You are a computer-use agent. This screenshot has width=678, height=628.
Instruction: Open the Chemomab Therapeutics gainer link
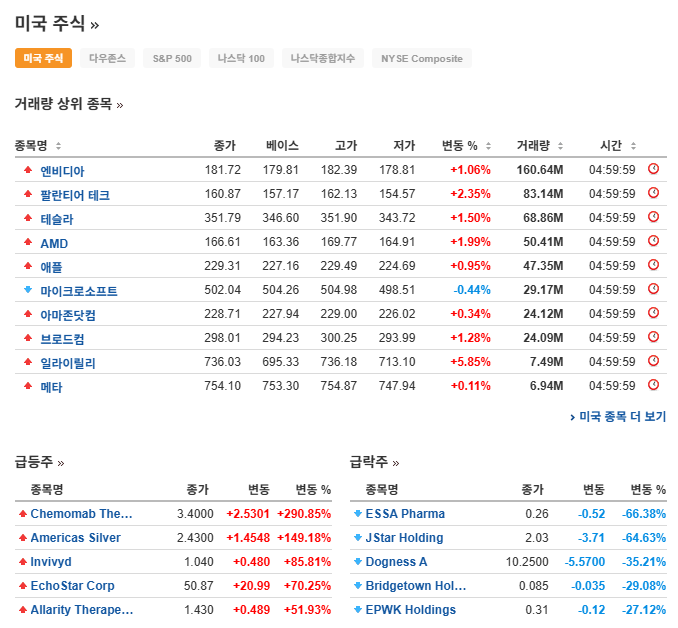[x=82, y=514]
